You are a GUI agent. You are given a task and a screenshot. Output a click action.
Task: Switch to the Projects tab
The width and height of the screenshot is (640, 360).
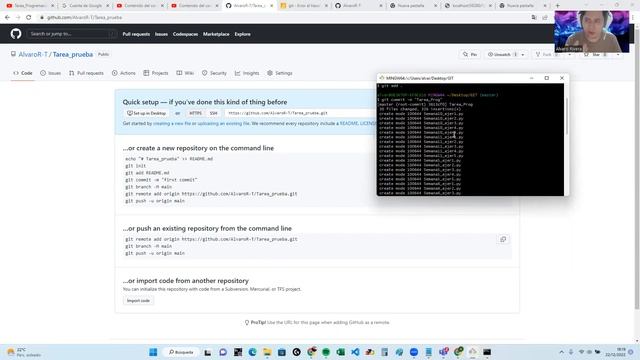[x=156, y=73]
